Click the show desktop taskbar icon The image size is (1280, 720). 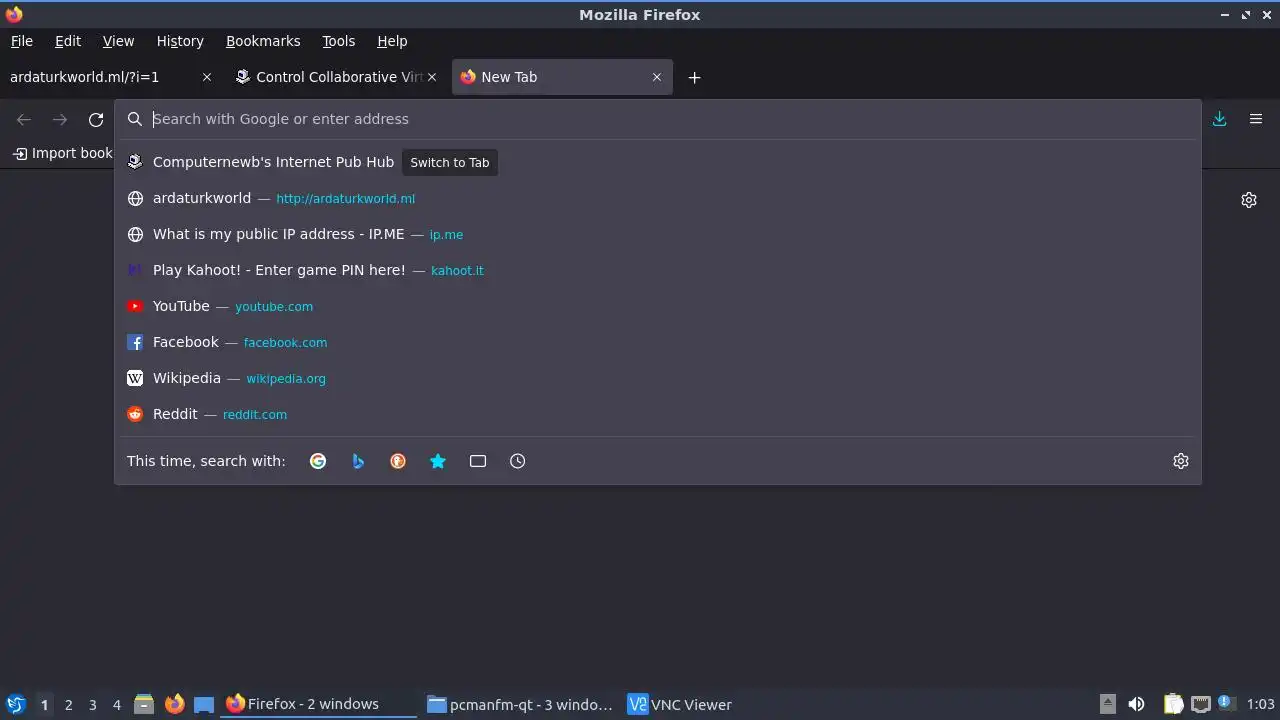pos(204,704)
